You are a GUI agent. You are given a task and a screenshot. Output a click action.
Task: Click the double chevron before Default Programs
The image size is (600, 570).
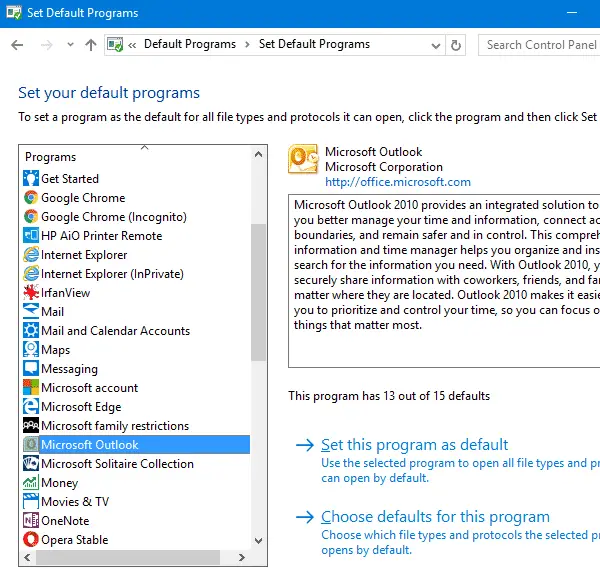[x=132, y=46]
